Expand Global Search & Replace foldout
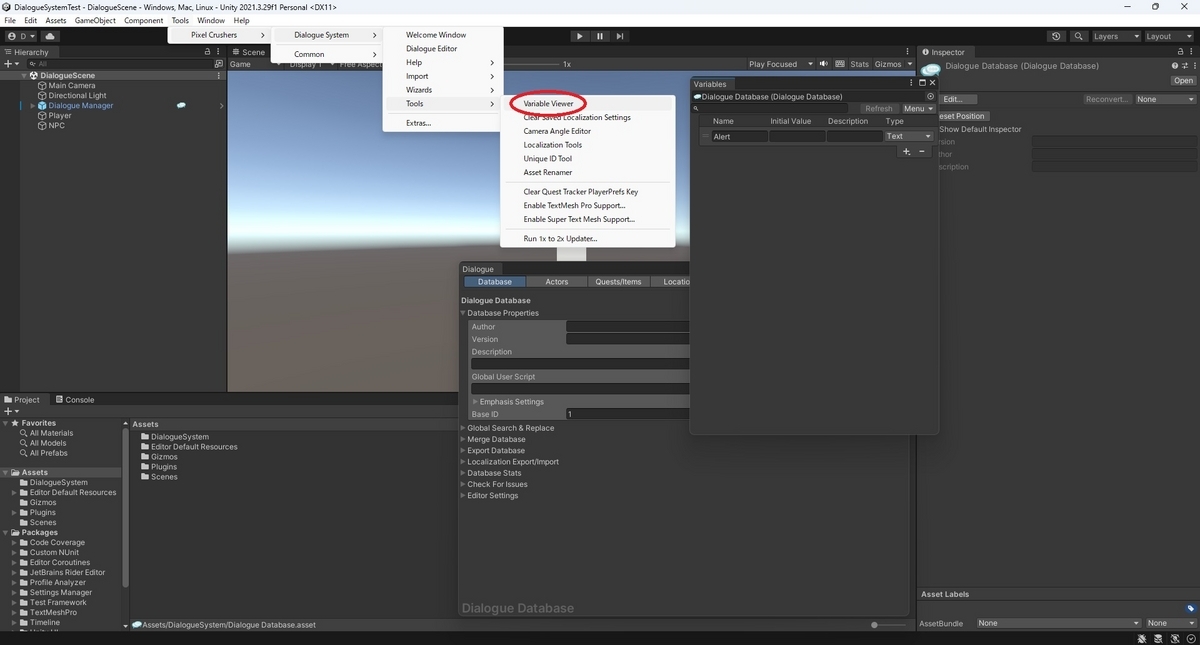1200x645 pixels. coord(463,428)
